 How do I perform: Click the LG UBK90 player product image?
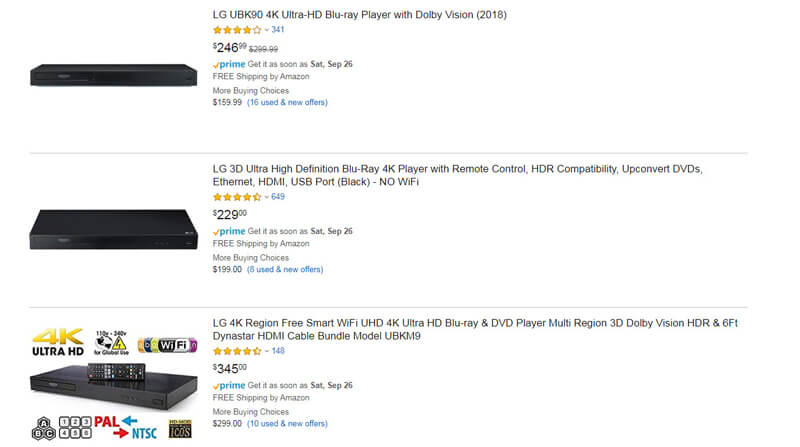[114, 75]
